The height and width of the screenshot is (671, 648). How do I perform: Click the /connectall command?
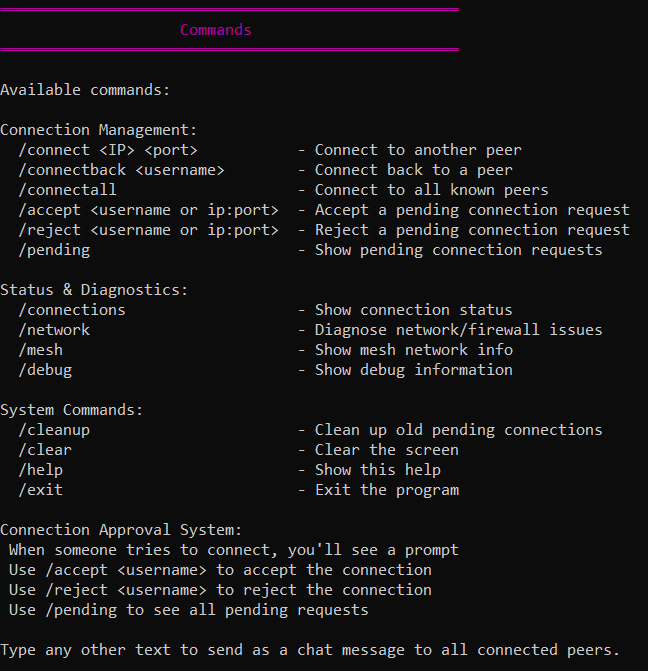[x=67, y=190]
